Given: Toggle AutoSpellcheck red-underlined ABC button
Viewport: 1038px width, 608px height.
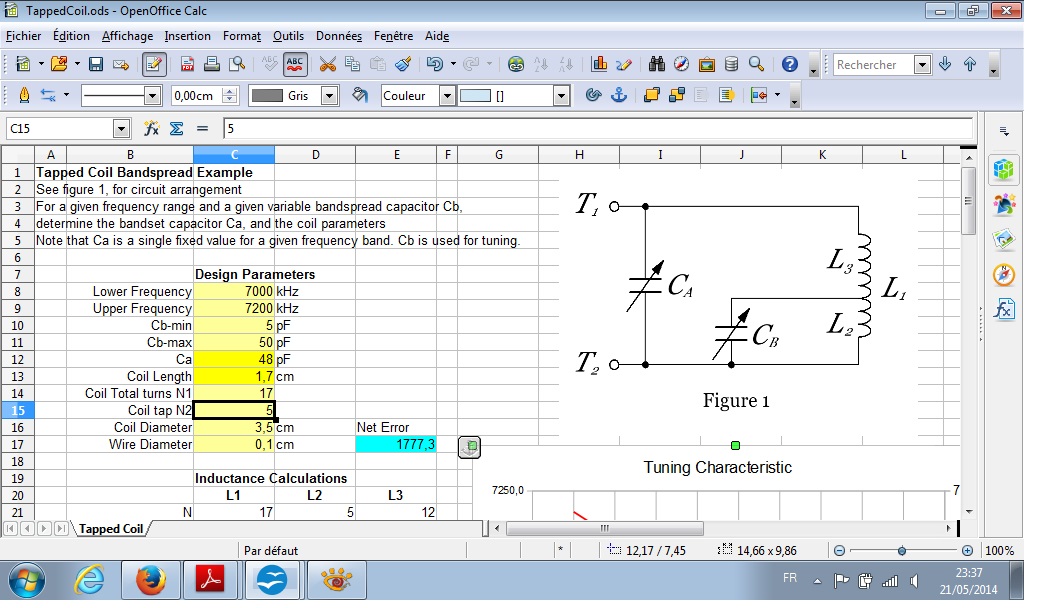Looking at the screenshot, I should (295, 64).
